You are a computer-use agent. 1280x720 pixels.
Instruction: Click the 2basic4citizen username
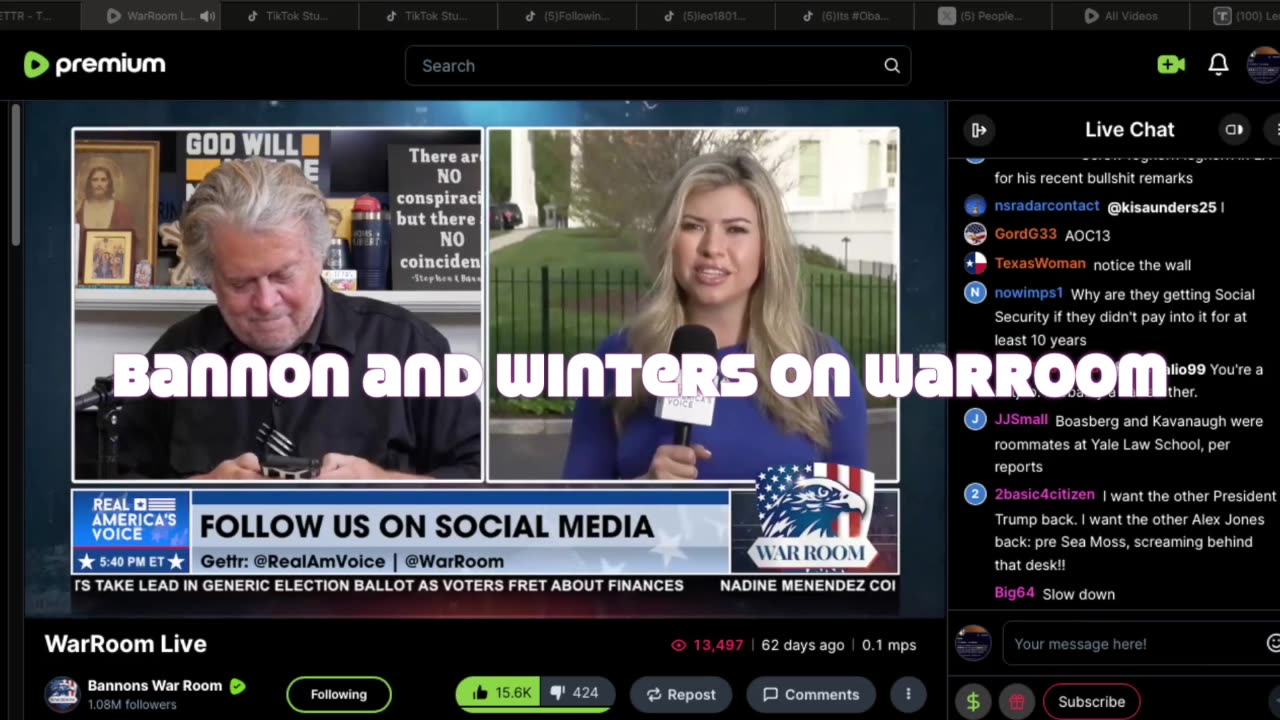pos(1044,495)
